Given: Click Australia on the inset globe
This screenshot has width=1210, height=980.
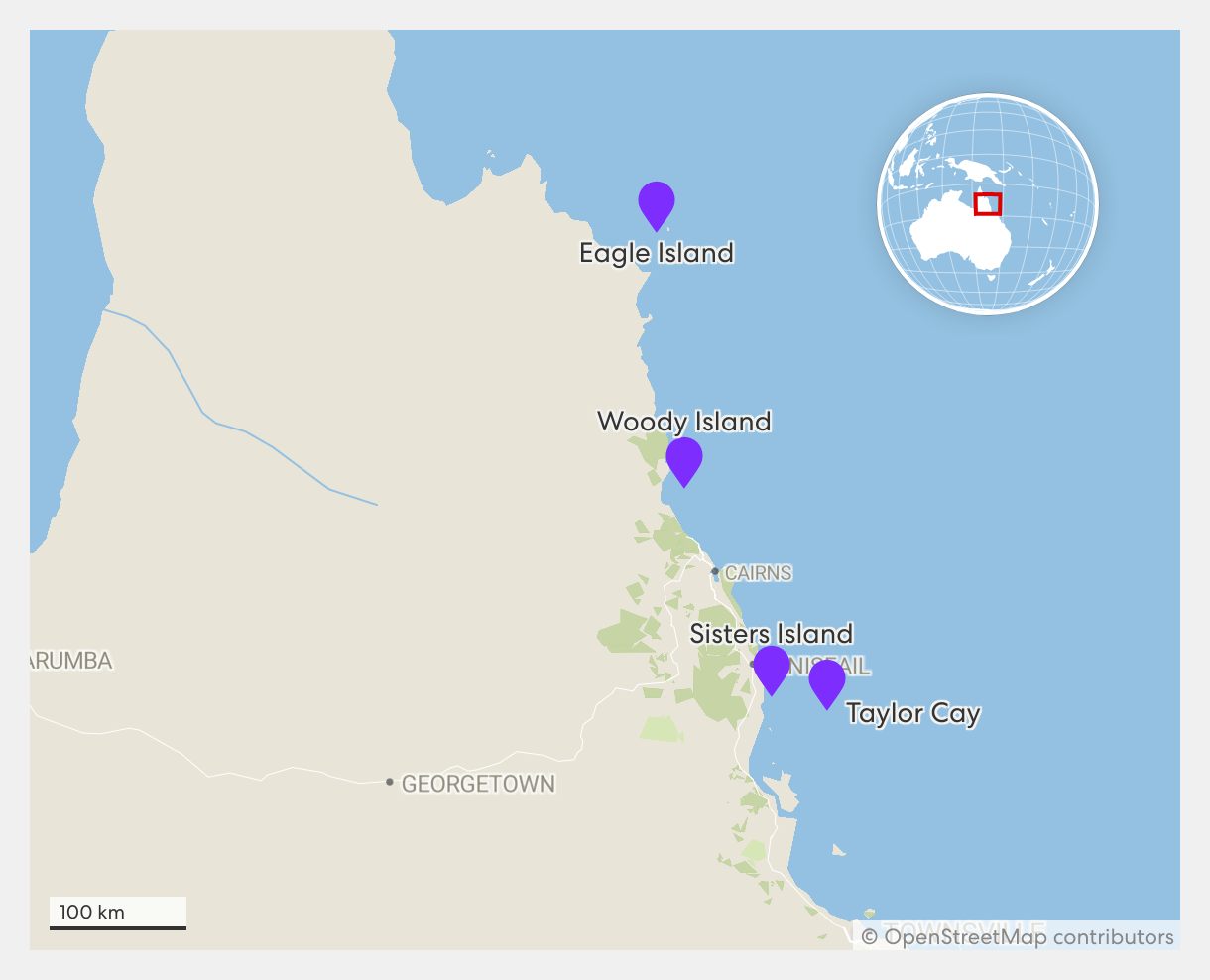Looking at the screenshot, I should [x=957, y=233].
